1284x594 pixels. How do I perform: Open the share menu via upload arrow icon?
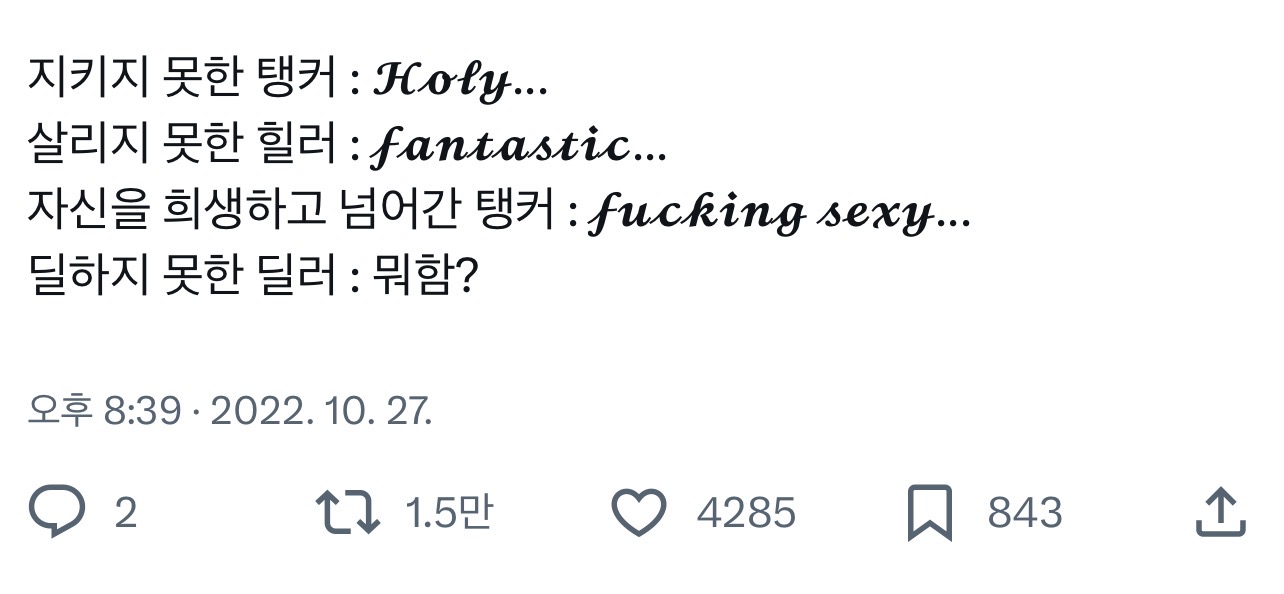1221,513
